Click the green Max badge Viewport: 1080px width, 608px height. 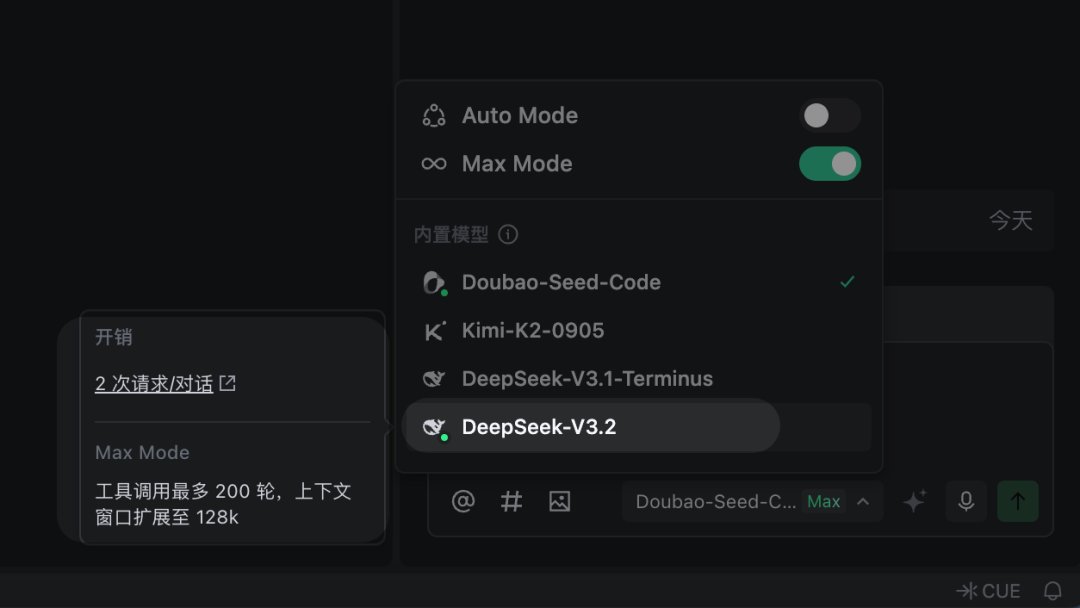coord(823,502)
